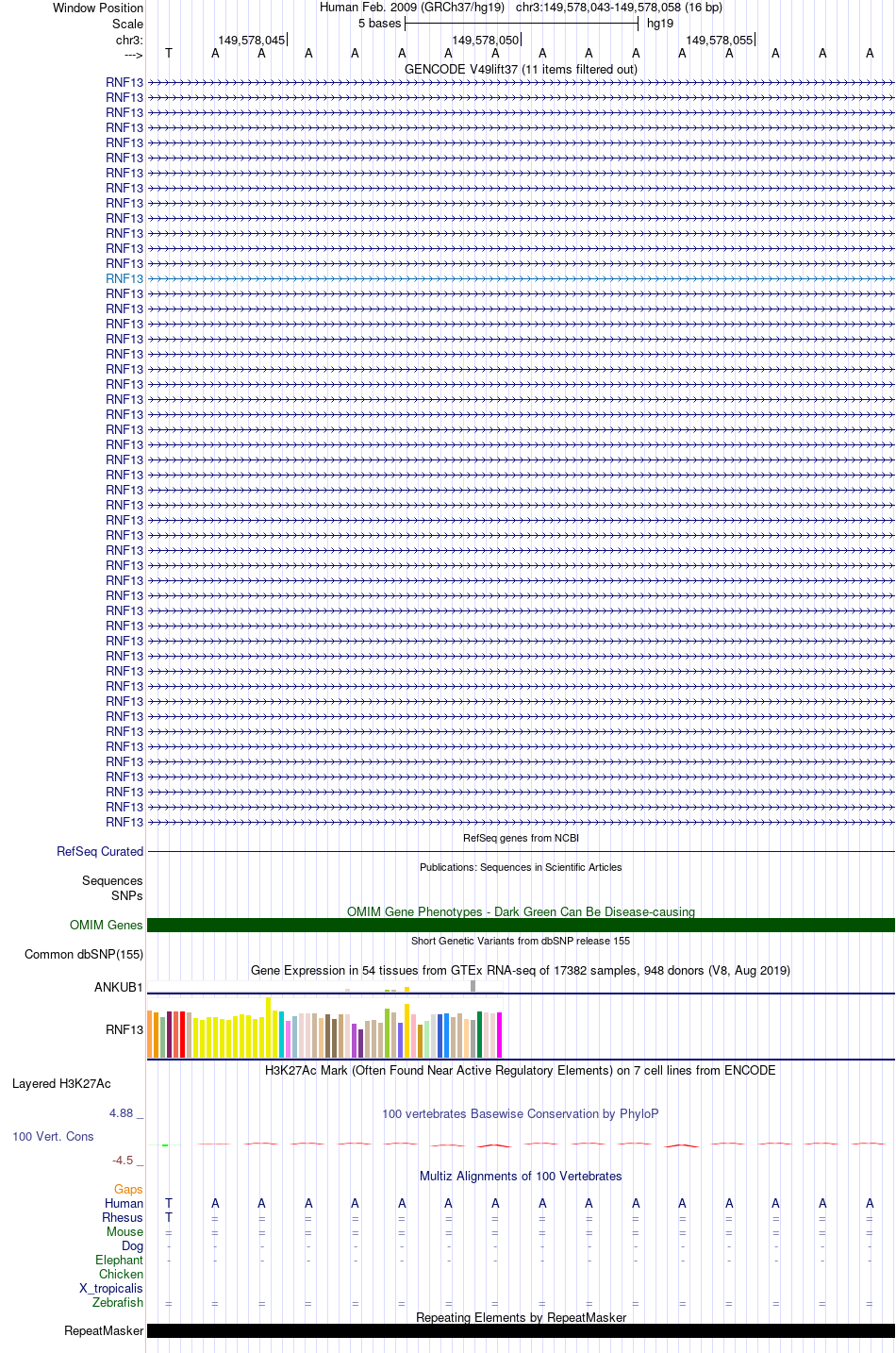Click the Gaps row label
896x1353 pixels.
pos(128,1189)
